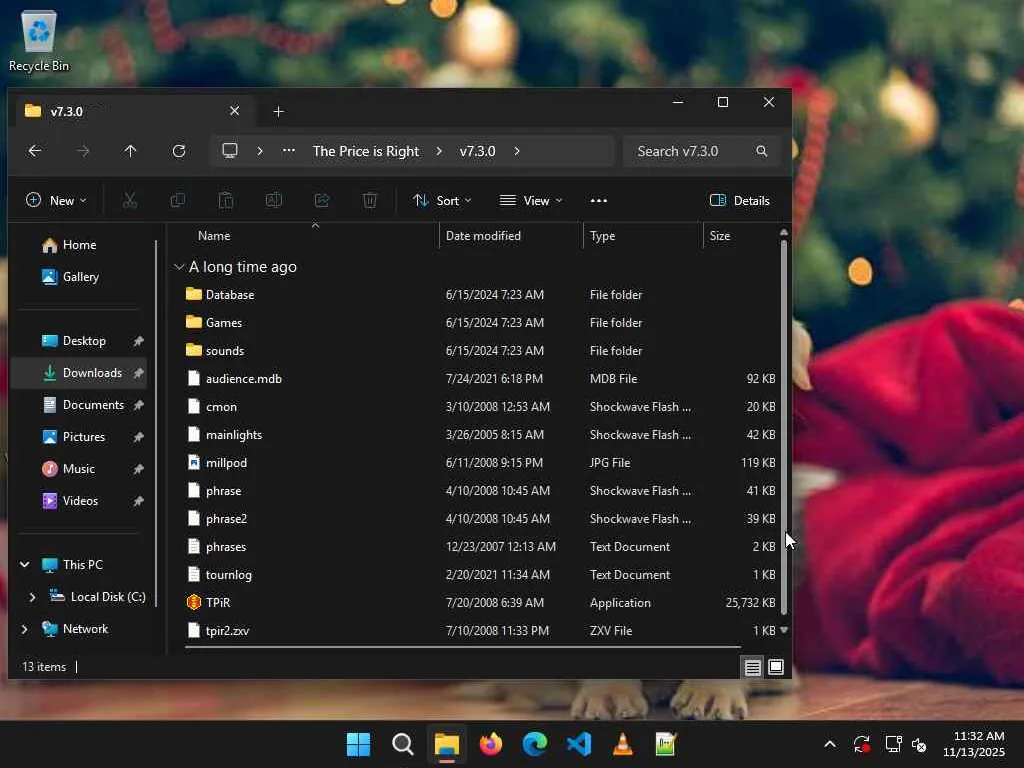
Task: Switch to details list view icon
Action: coord(752,667)
